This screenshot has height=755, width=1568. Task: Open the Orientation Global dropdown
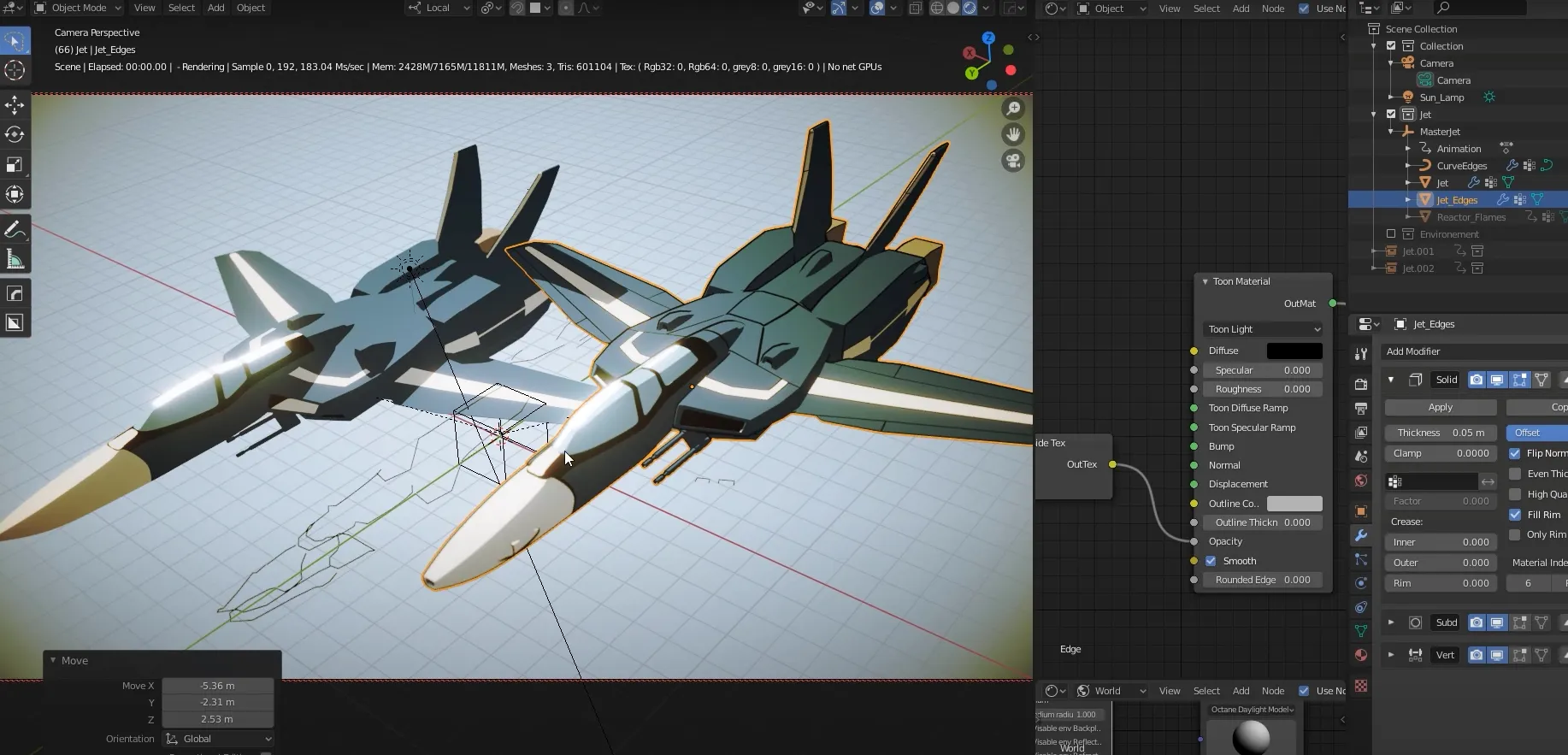click(x=218, y=739)
